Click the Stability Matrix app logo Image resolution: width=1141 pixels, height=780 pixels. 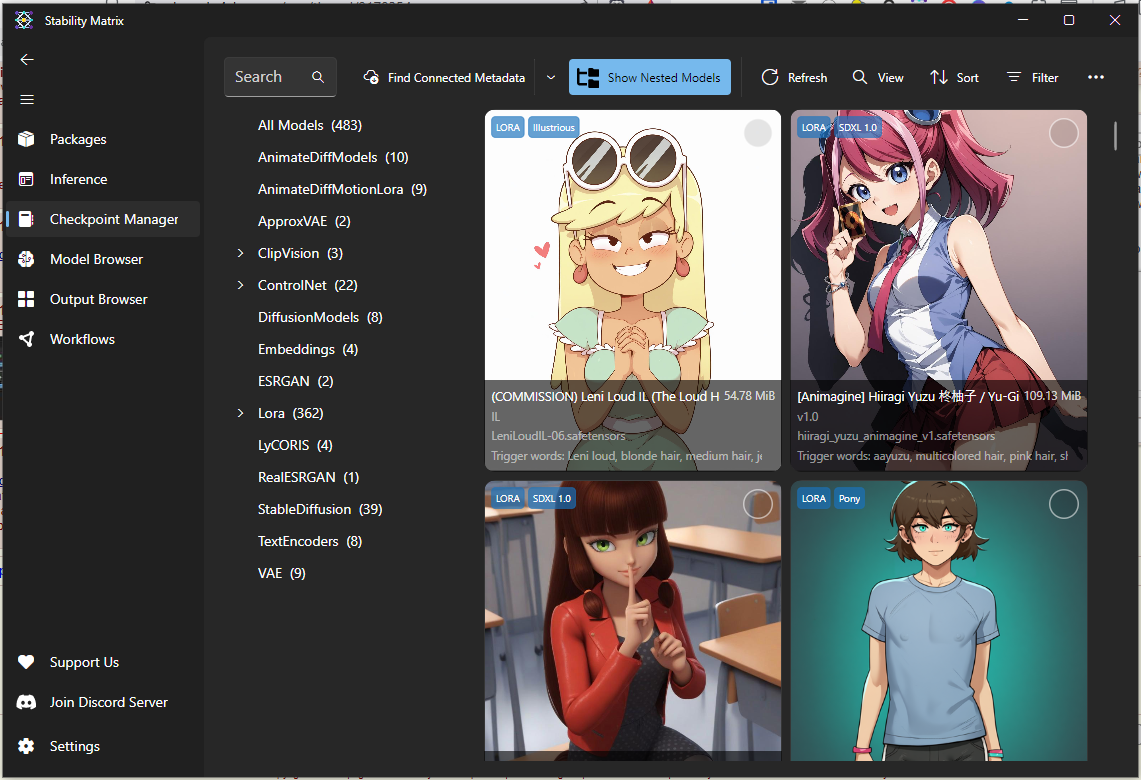coord(24,20)
